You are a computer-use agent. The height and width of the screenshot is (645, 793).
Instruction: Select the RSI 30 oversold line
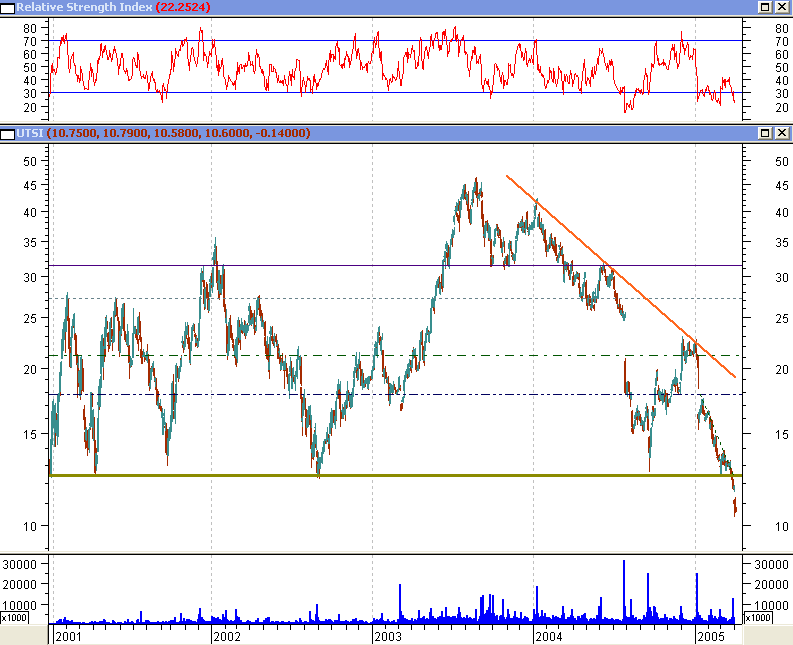(395, 93)
